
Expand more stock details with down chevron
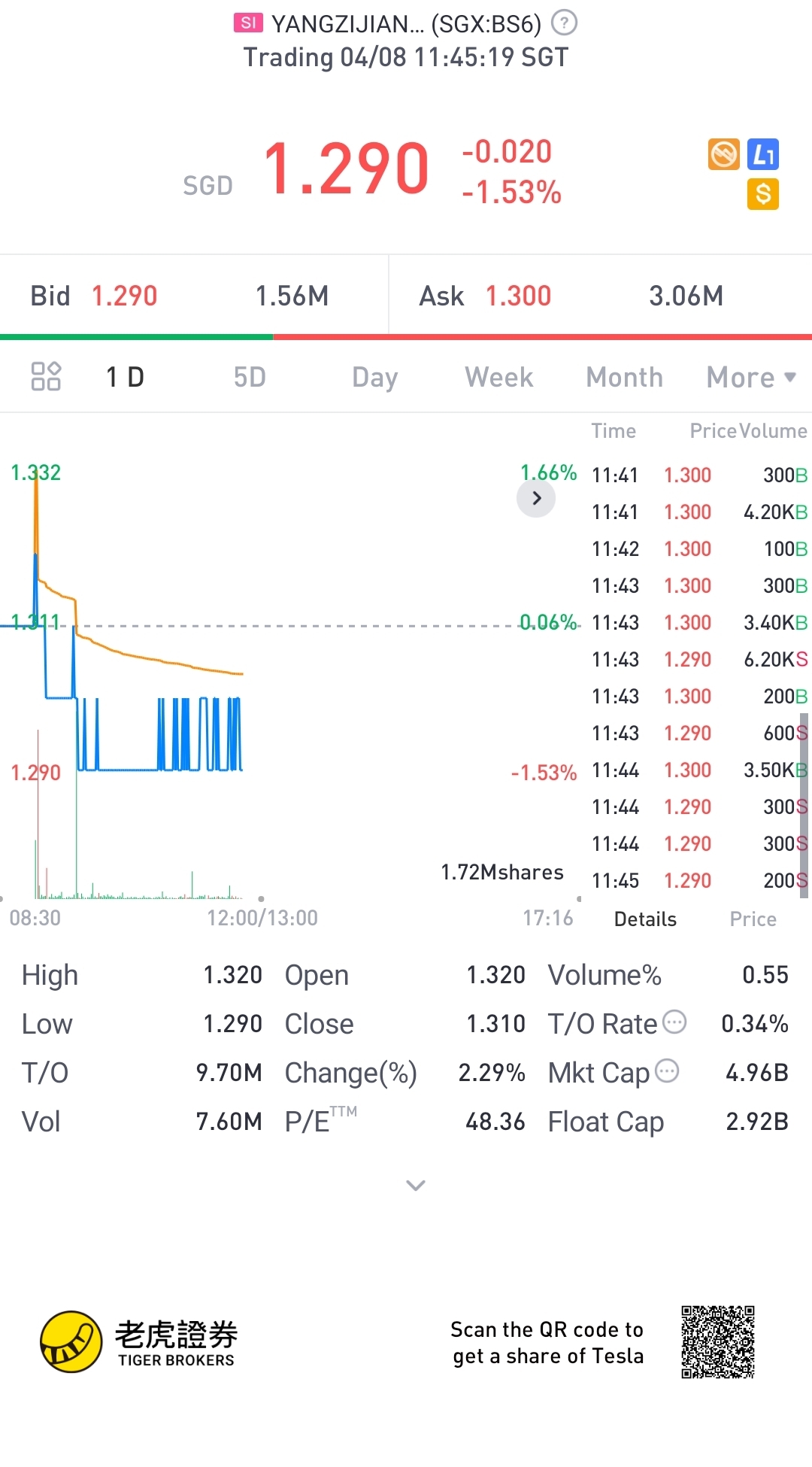[x=416, y=1186]
